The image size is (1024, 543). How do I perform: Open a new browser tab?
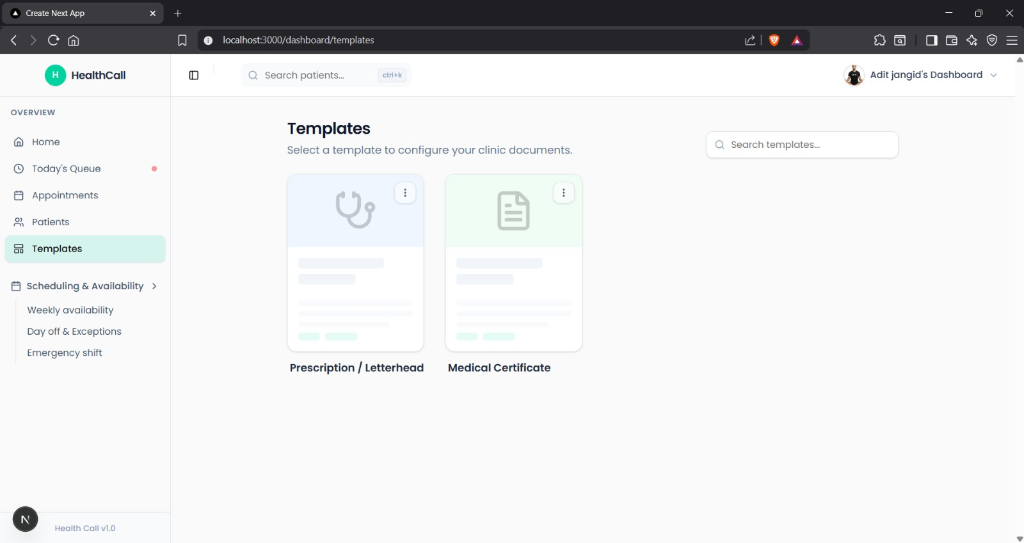(178, 13)
